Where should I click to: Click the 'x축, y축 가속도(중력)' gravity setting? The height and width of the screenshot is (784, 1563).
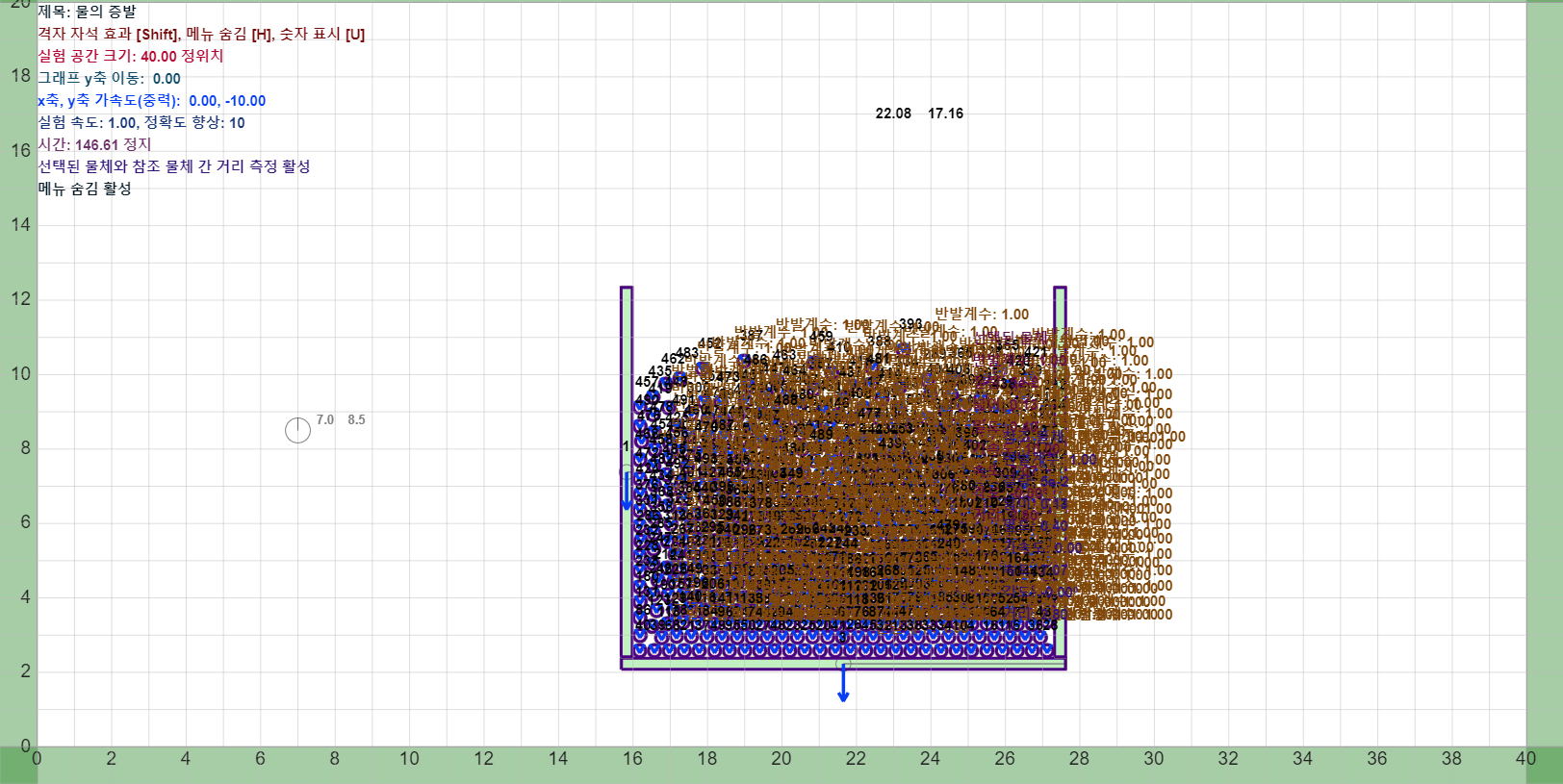[x=152, y=100]
